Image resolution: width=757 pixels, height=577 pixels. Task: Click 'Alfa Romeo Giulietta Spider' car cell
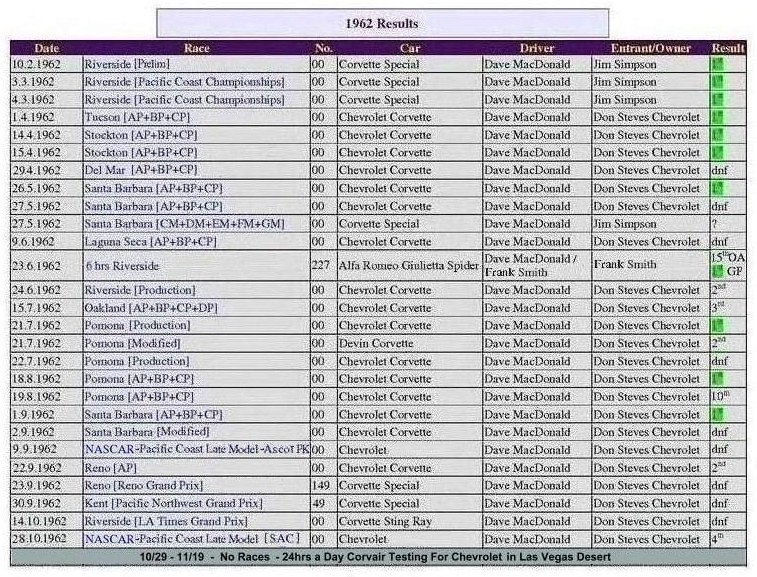pyautogui.click(x=408, y=266)
